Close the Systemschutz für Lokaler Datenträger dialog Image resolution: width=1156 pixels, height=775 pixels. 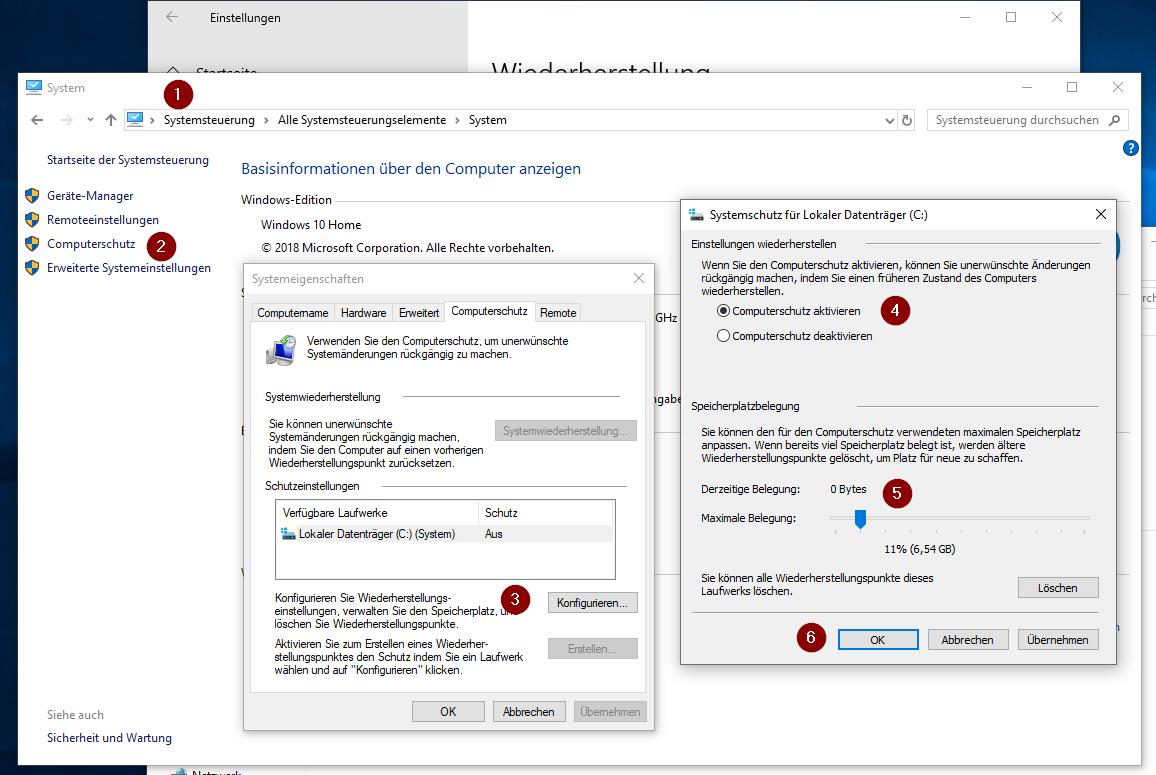[x=1101, y=214]
